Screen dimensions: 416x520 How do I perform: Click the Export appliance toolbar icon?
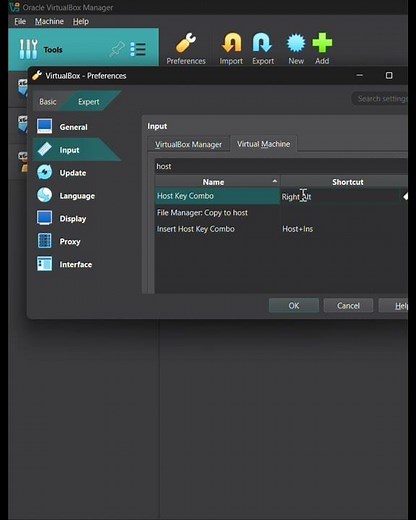coord(263,49)
